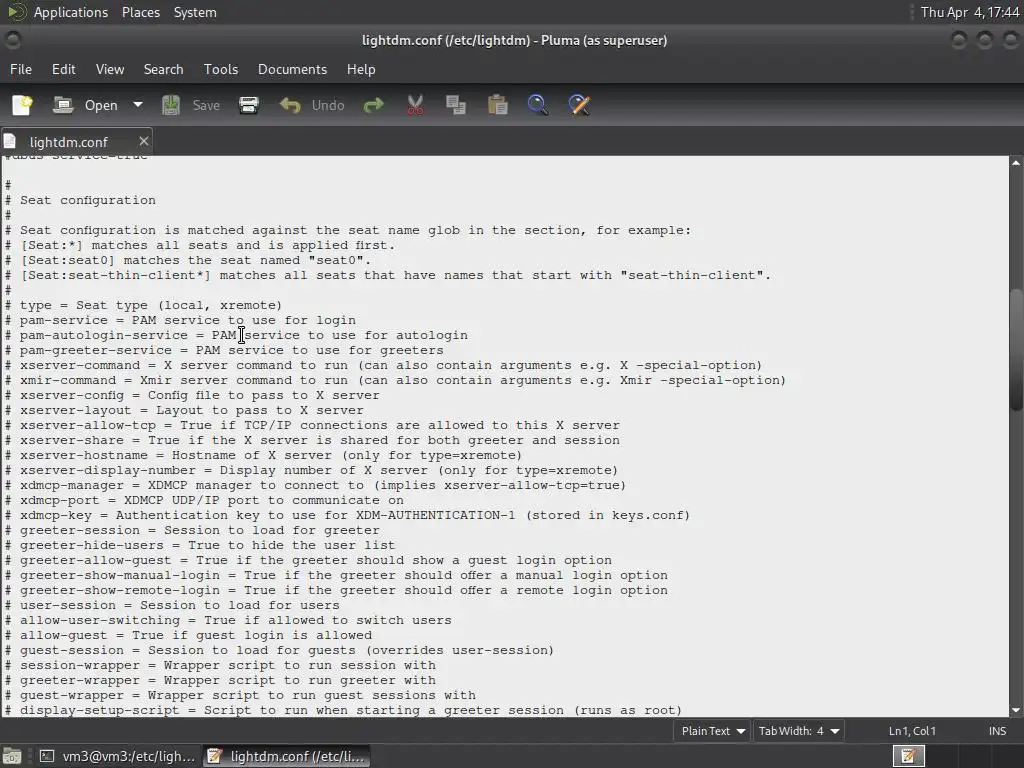
Task: Open the Edit menu
Action: coord(63,69)
